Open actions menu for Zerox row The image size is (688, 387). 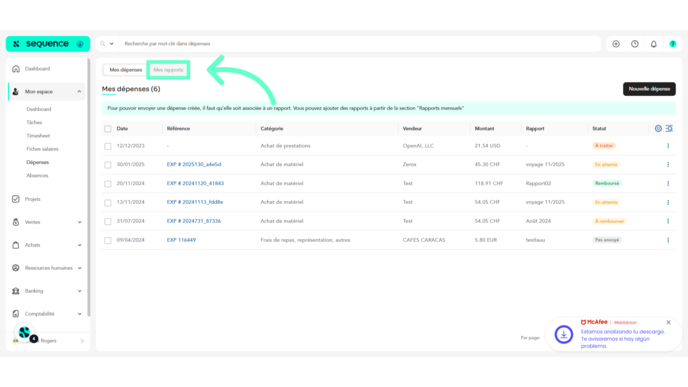pyautogui.click(x=668, y=165)
